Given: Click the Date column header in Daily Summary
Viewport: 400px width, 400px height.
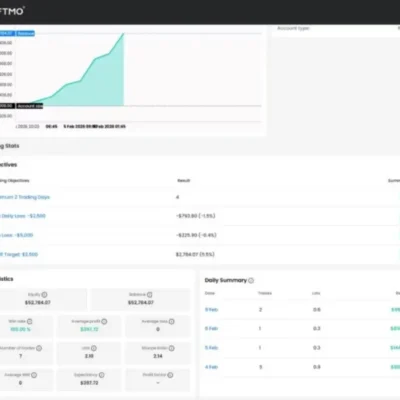Looking at the screenshot, I should coord(210,293).
